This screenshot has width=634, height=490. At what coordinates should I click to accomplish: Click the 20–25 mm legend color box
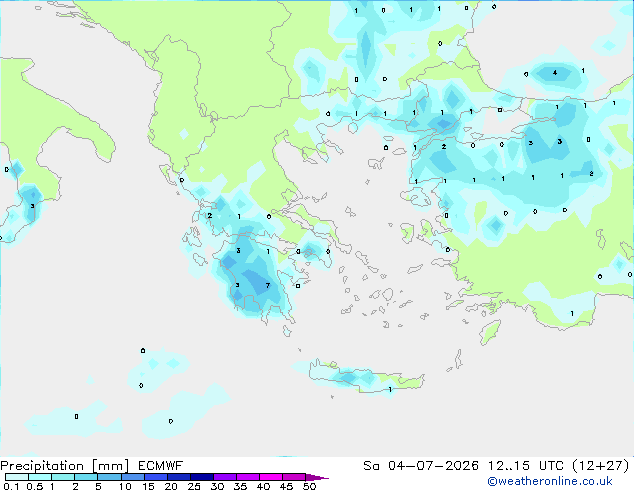178,477
